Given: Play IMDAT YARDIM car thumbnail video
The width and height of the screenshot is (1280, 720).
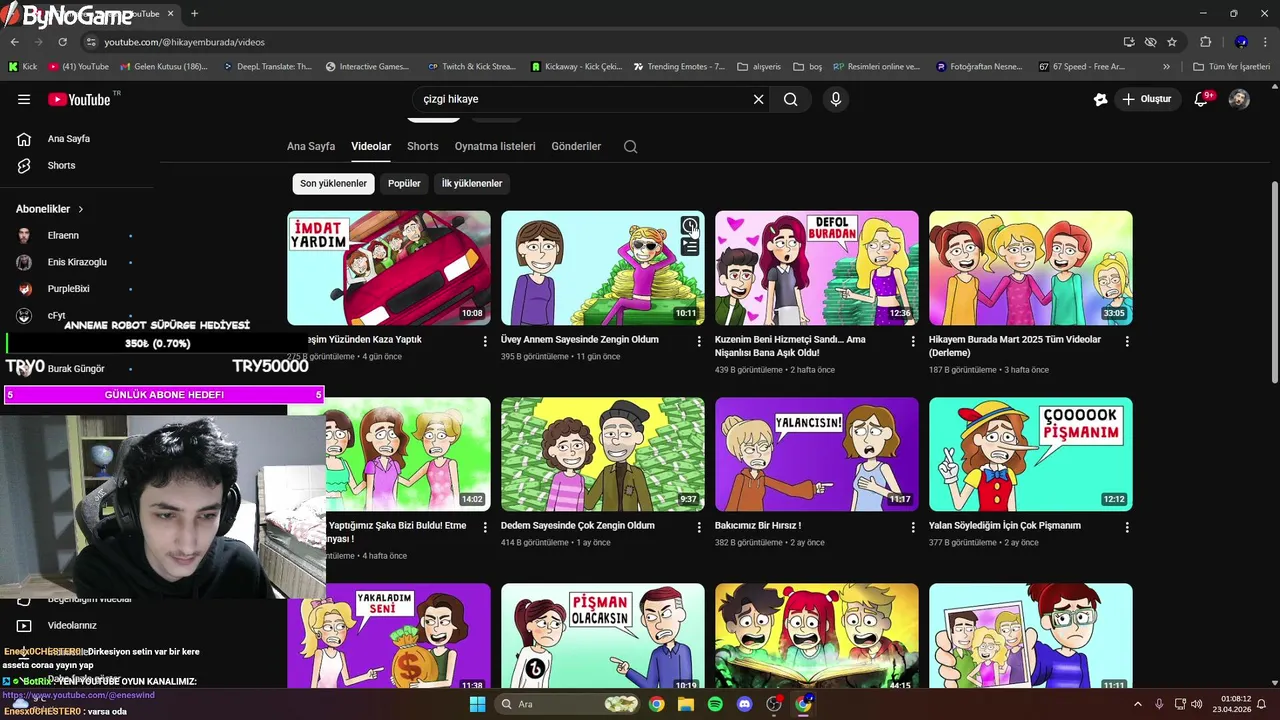Looking at the screenshot, I should [x=389, y=267].
